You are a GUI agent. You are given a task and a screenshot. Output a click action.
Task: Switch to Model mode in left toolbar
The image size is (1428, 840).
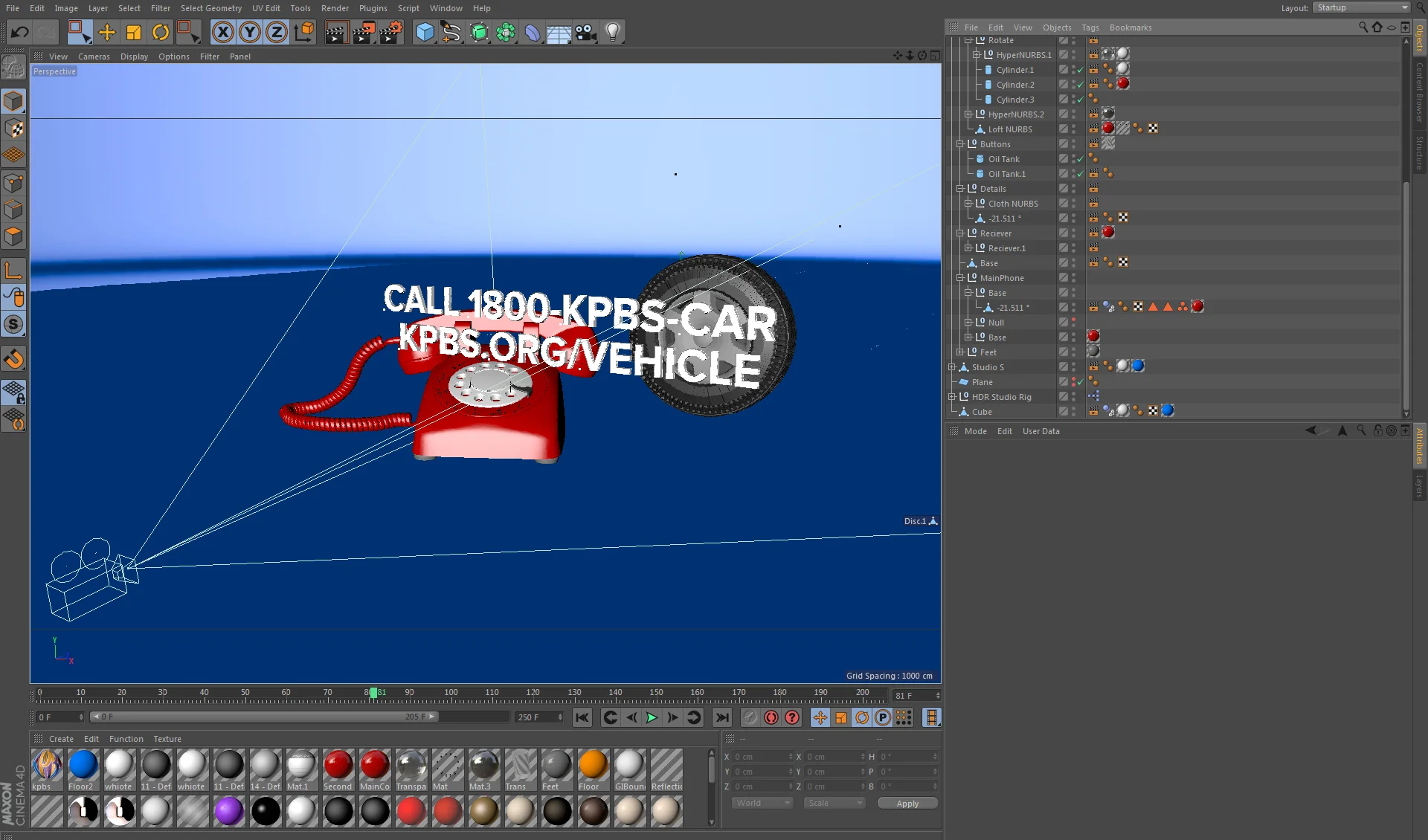coord(13,101)
